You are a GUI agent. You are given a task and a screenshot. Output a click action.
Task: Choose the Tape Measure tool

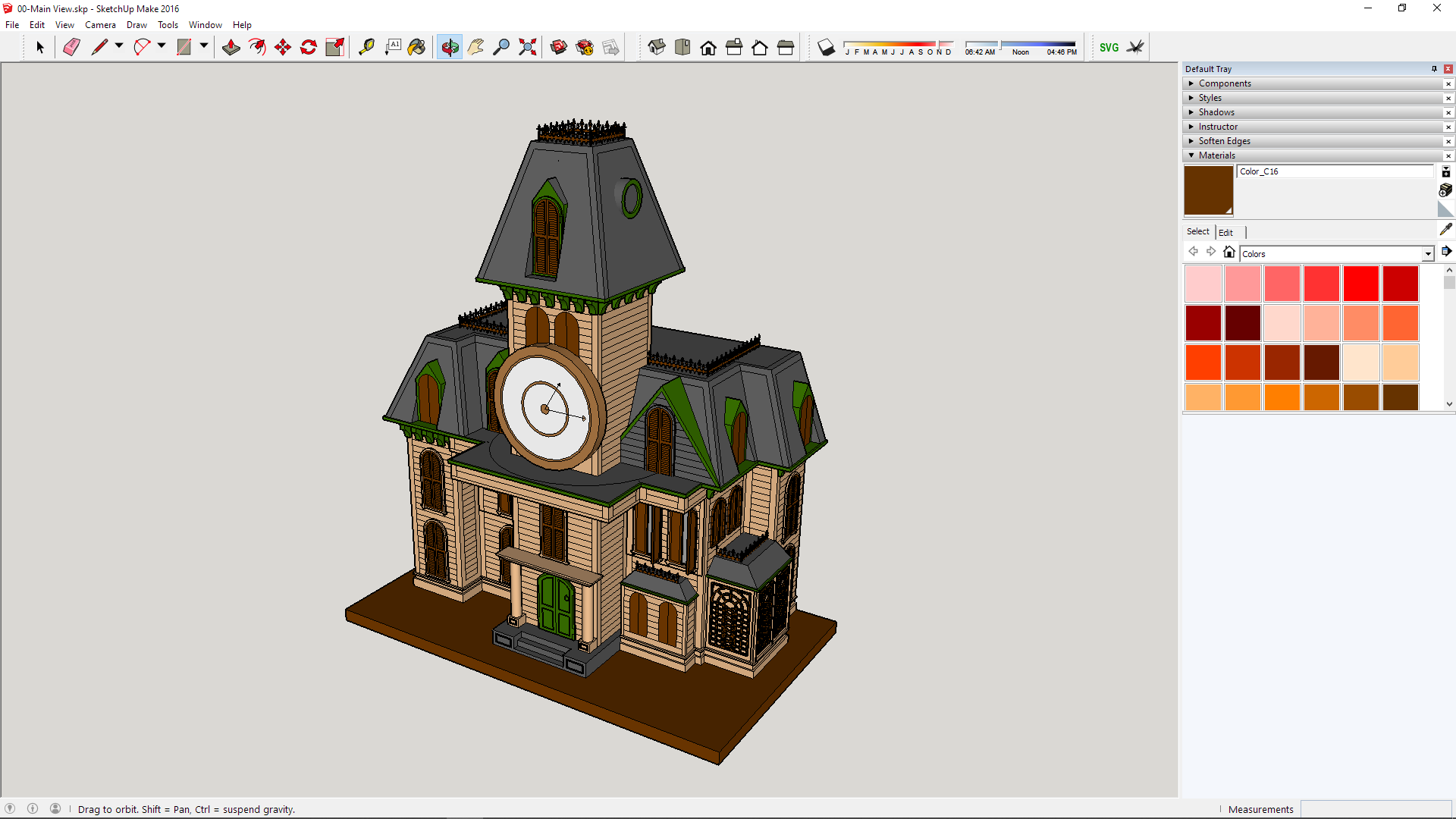366,47
